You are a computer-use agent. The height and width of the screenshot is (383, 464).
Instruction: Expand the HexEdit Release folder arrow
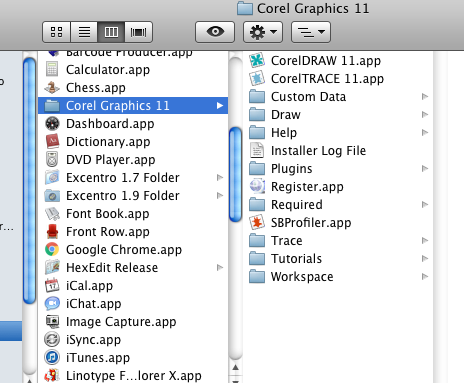click(x=220, y=267)
